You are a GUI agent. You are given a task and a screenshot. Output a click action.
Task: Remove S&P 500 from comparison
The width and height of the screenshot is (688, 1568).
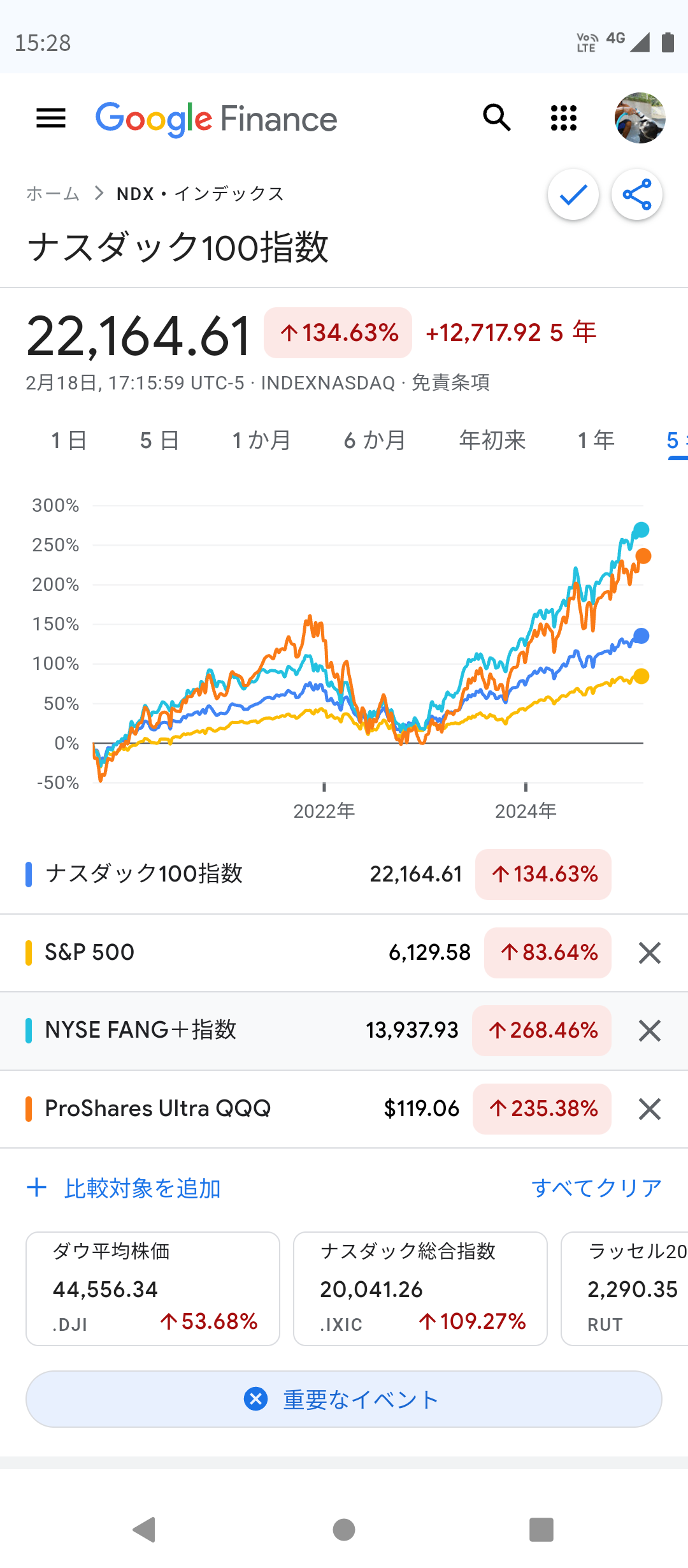click(x=649, y=953)
